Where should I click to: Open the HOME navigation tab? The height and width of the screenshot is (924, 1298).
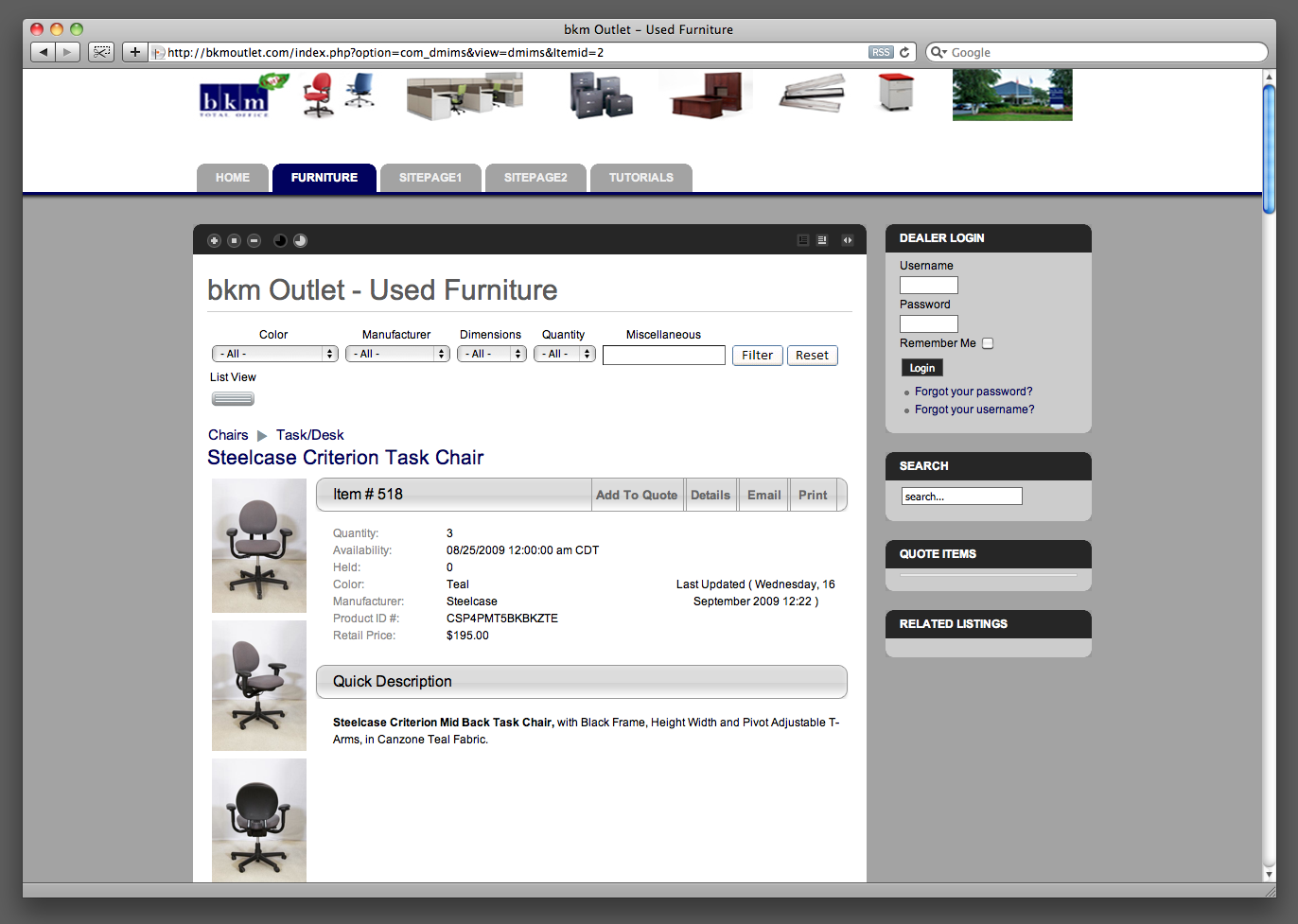pyautogui.click(x=233, y=178)
